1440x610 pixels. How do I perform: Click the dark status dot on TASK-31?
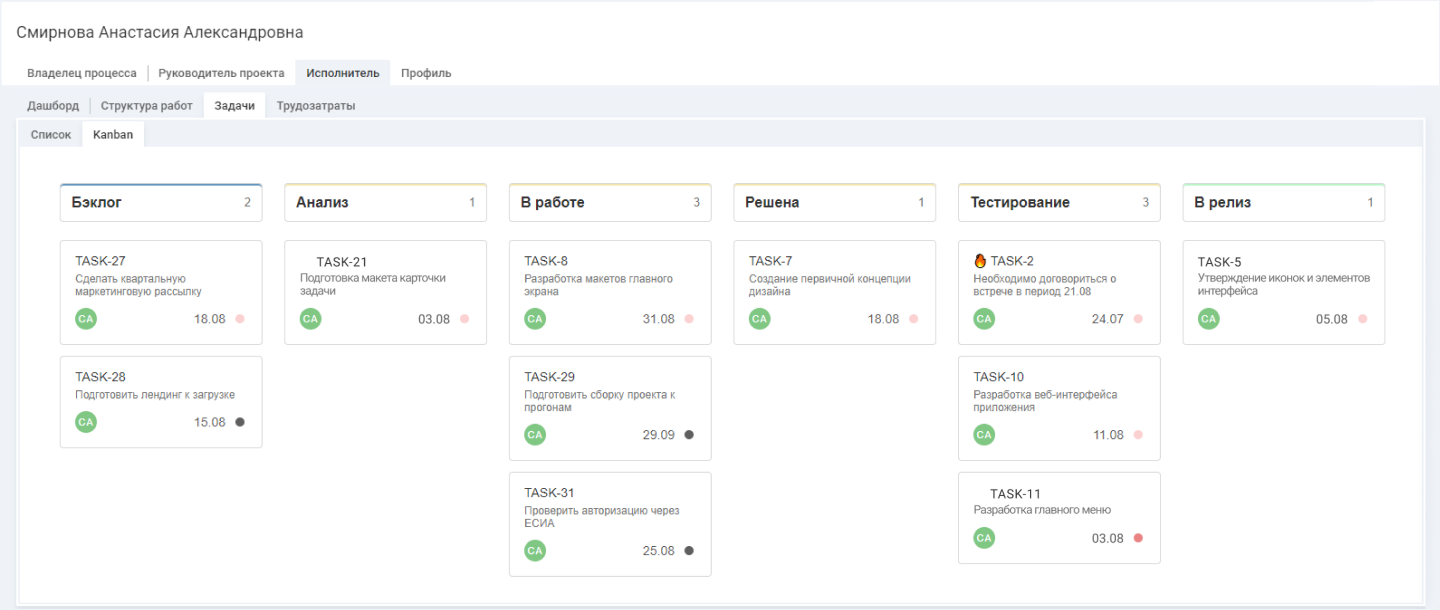pos(689,550)
